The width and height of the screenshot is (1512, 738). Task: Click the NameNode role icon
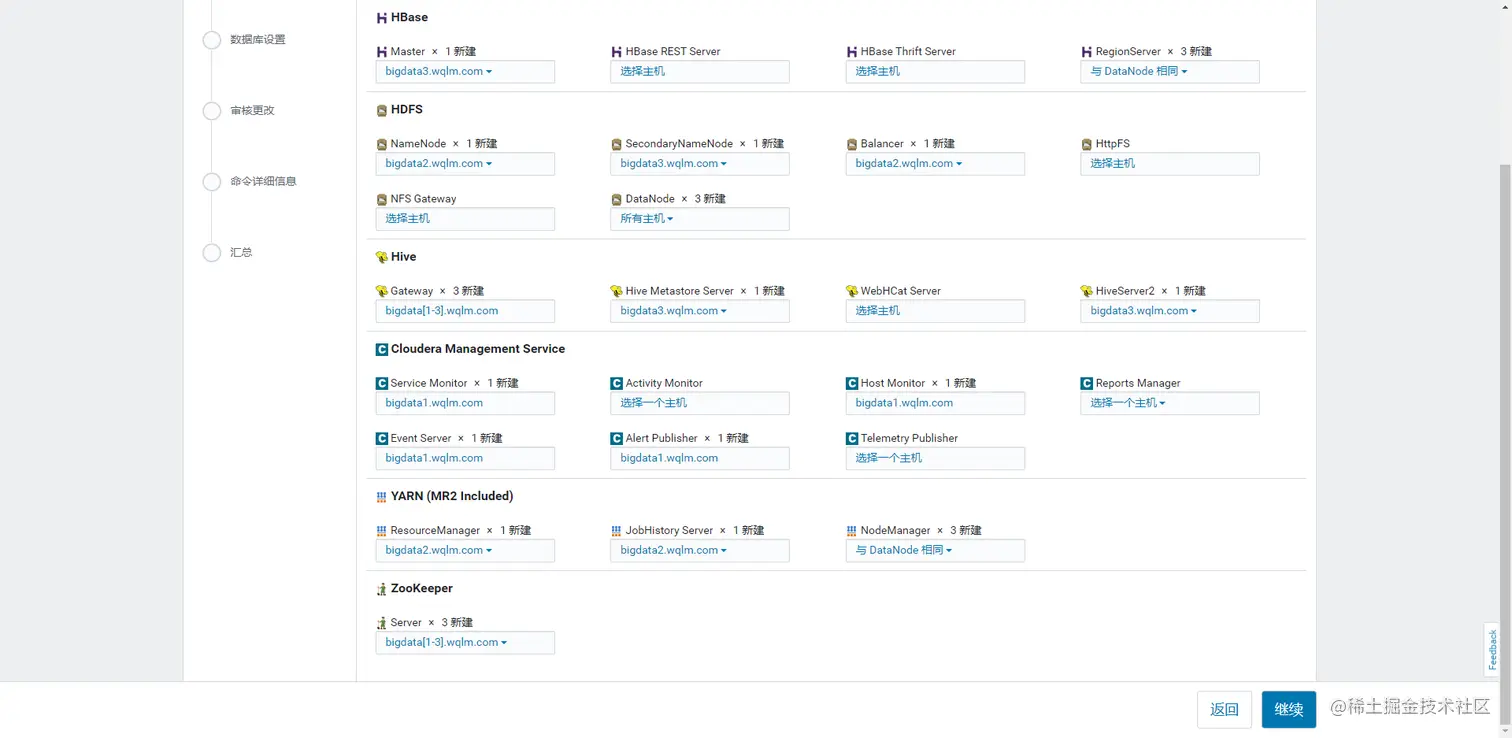pos(382,144)
